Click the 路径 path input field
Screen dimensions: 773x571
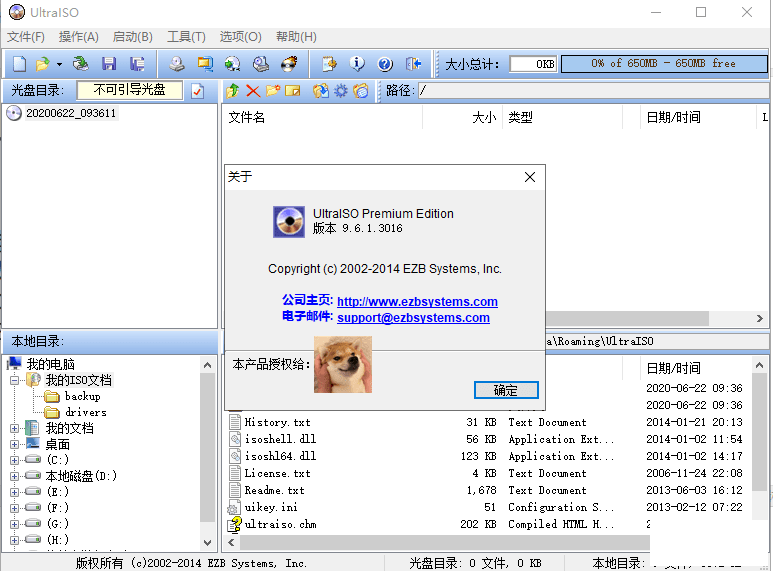tap(594, 91)
